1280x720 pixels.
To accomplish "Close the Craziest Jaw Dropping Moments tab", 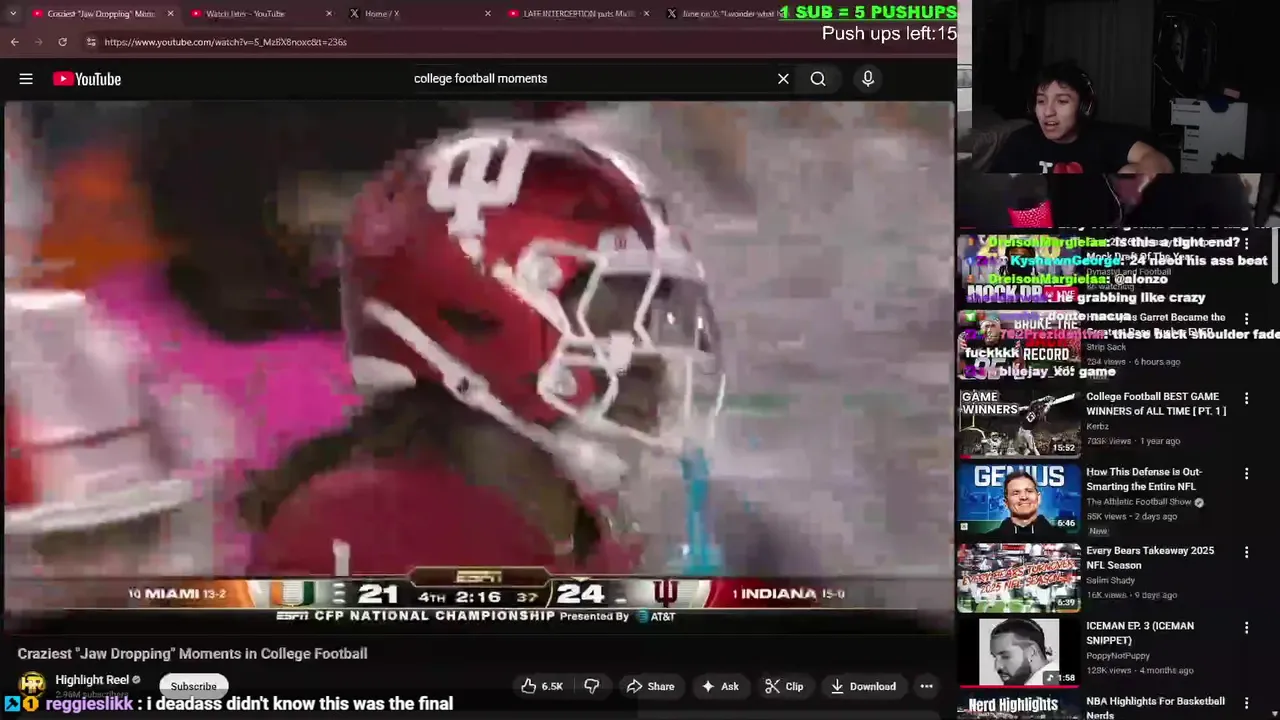I will click(x=170, y=14).
